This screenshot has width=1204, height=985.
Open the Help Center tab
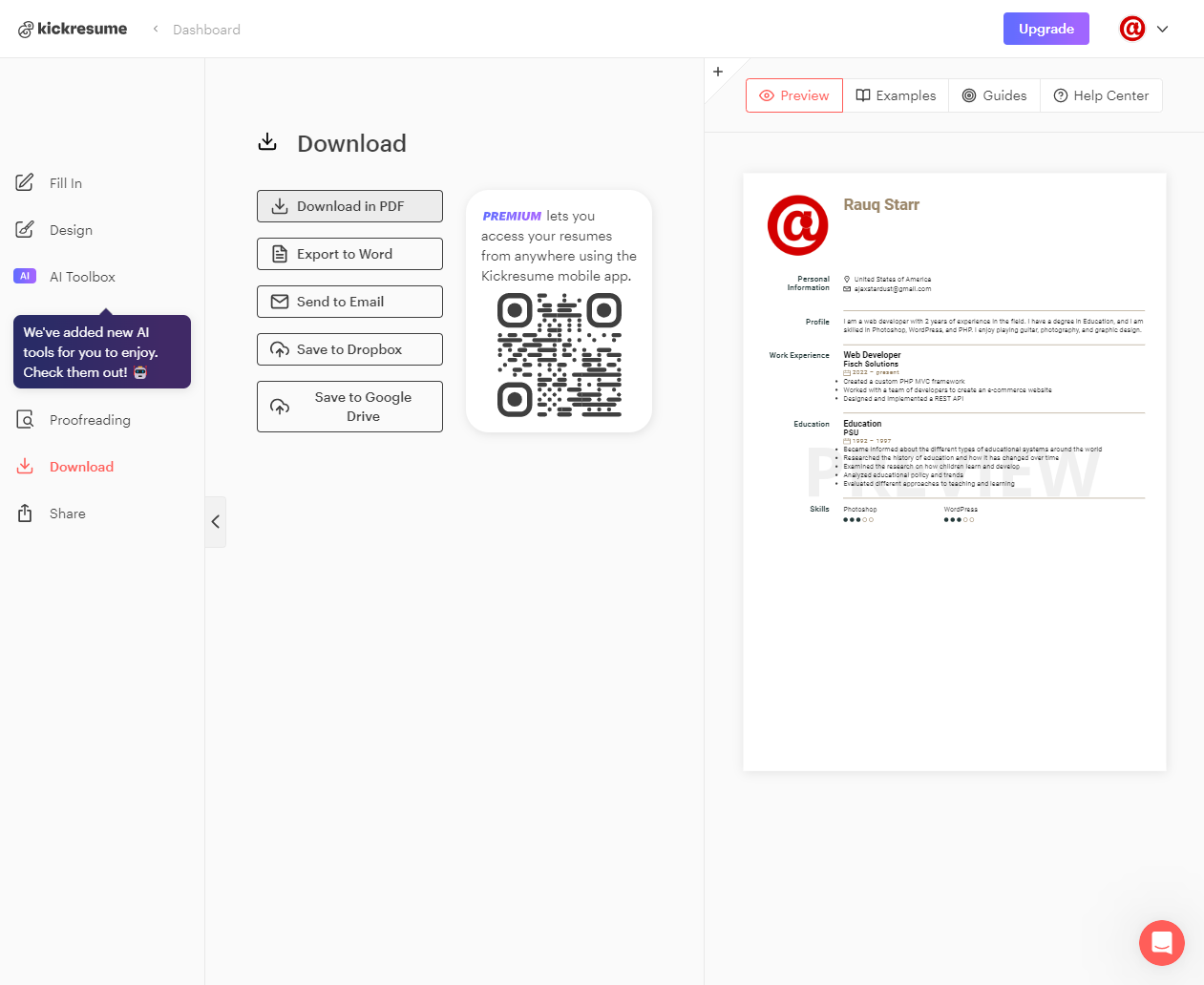1101,95
